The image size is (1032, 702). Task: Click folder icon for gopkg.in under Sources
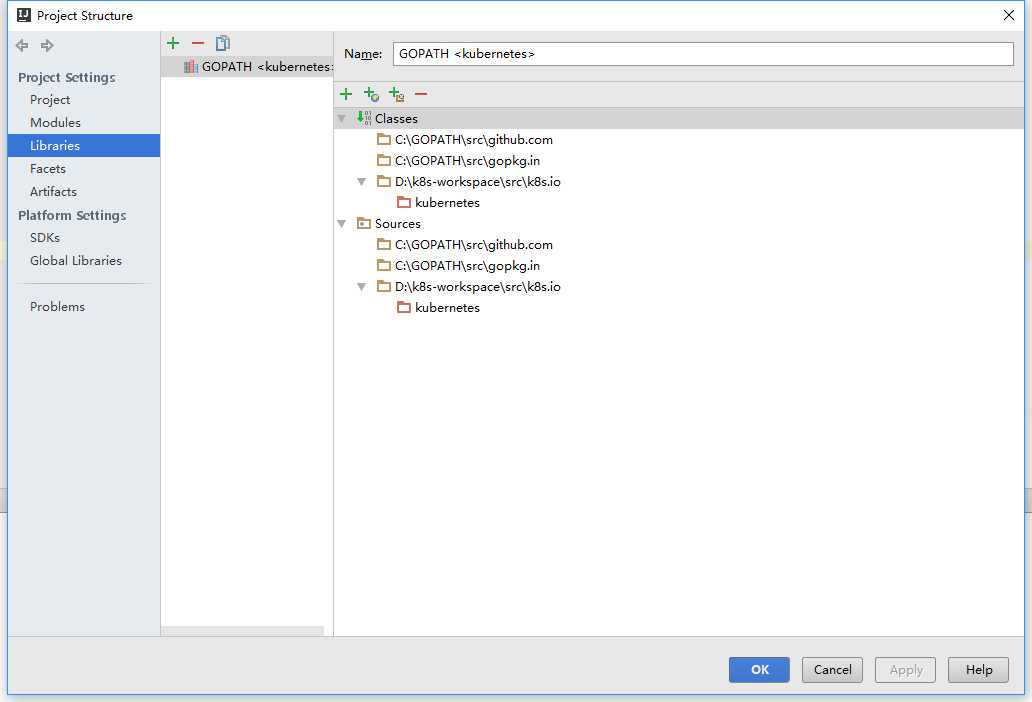pyautogui.click(x=384, y=266)
